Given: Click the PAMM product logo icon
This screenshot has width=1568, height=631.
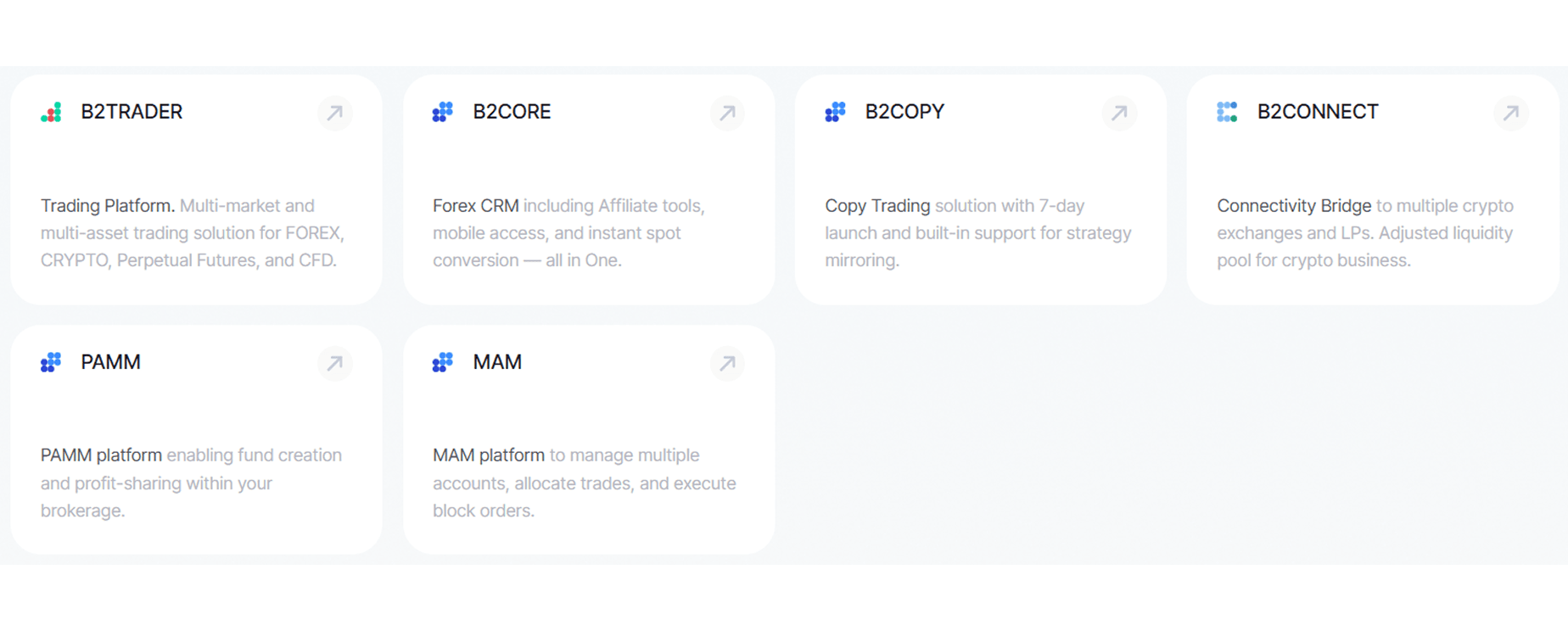Looking at the screenshot, I should point(51,362).
